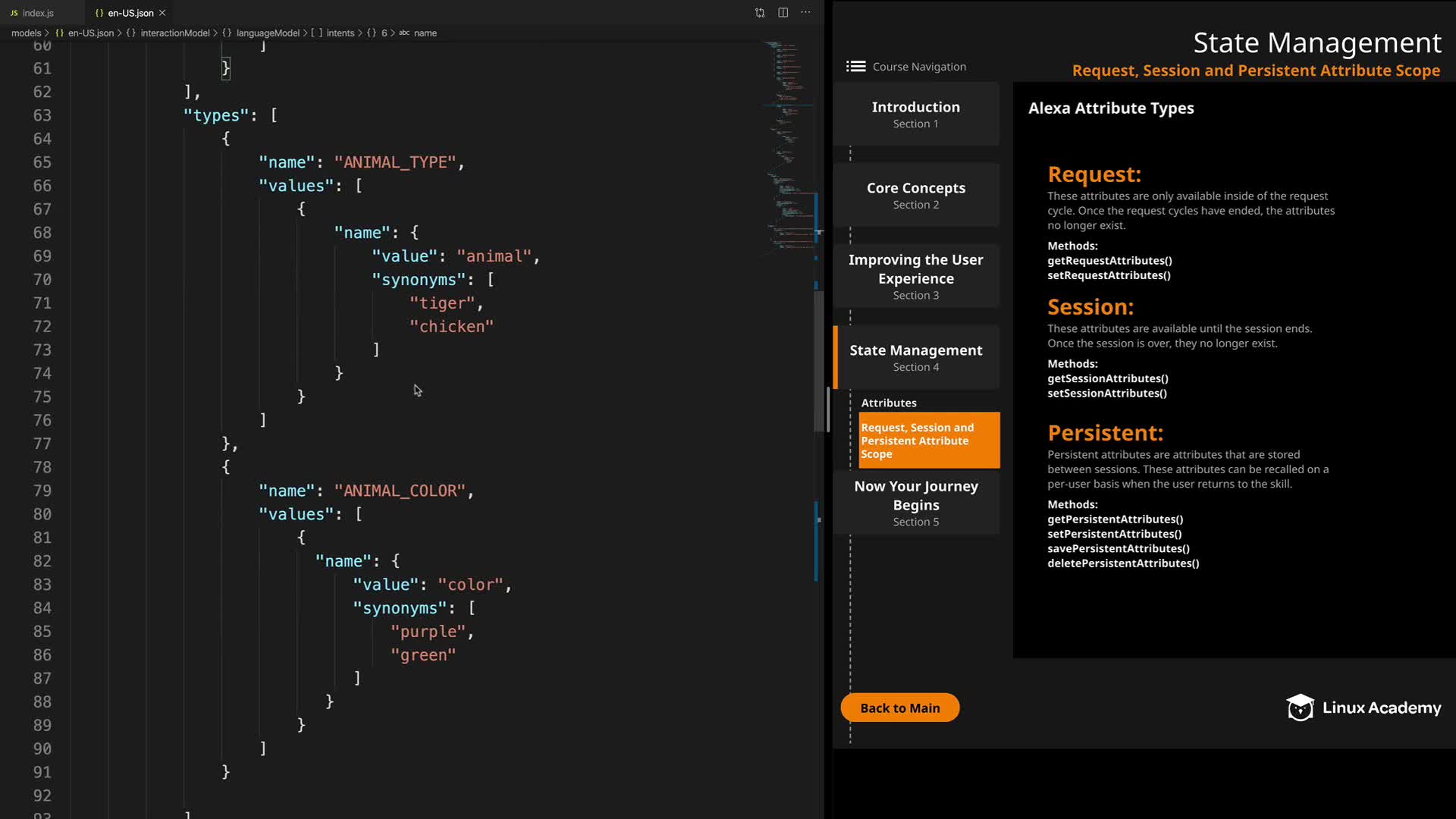Open languageModel breadcrumb segment

[268, 33]
